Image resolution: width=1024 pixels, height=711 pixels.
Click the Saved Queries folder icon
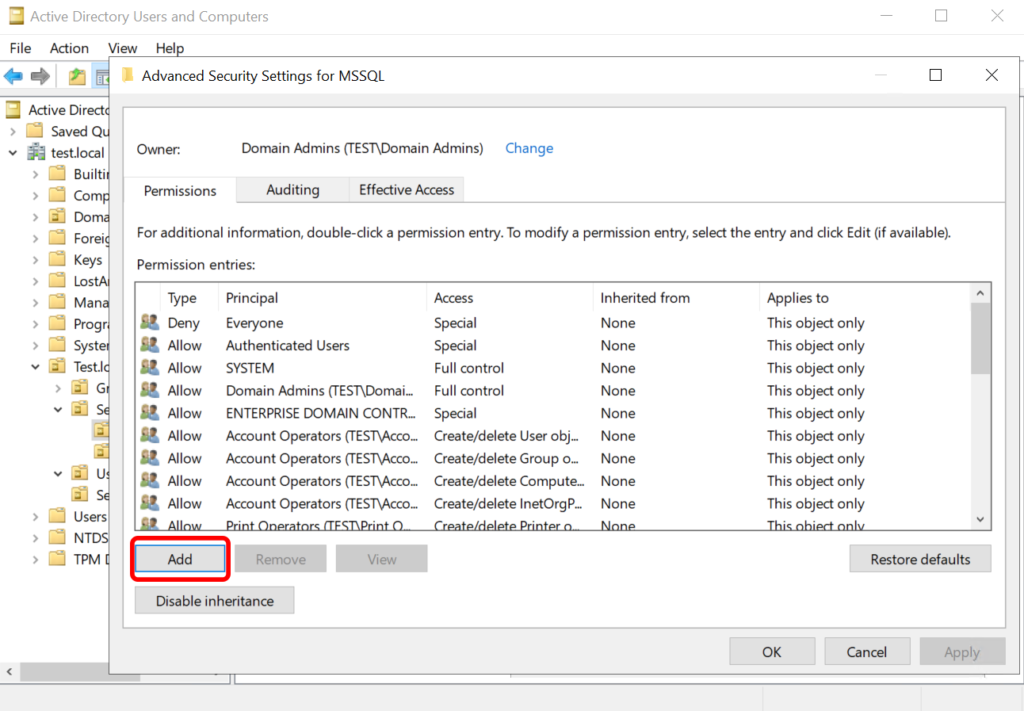point(33,131)
